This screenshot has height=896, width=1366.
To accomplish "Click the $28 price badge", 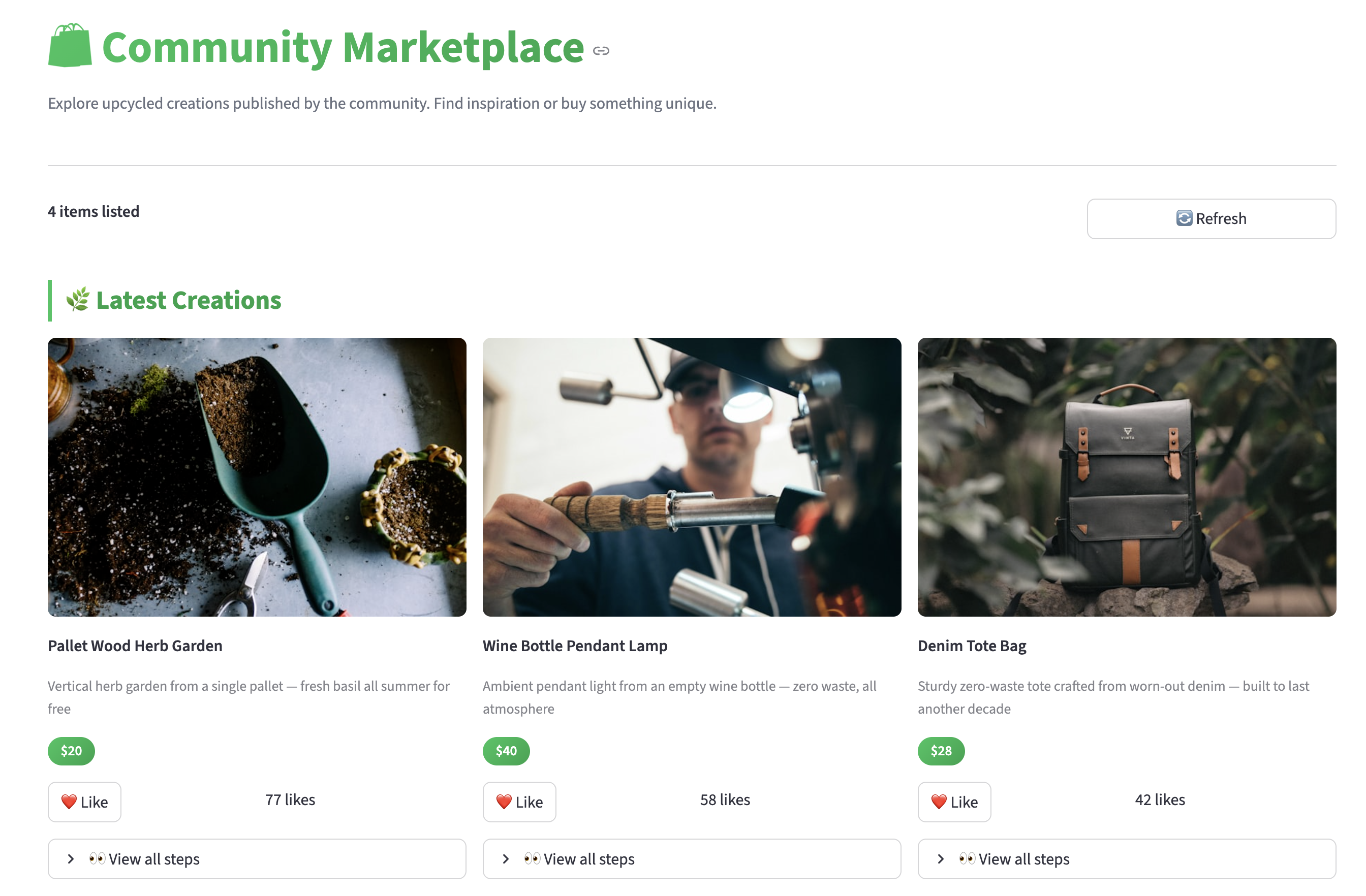I will click(940, 750).
